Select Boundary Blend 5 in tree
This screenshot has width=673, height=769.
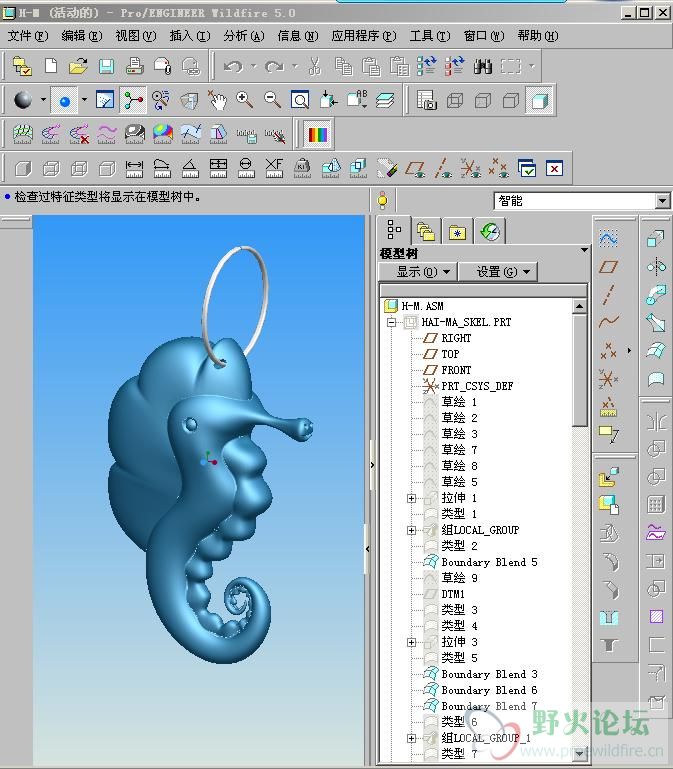tap(489, 562)
